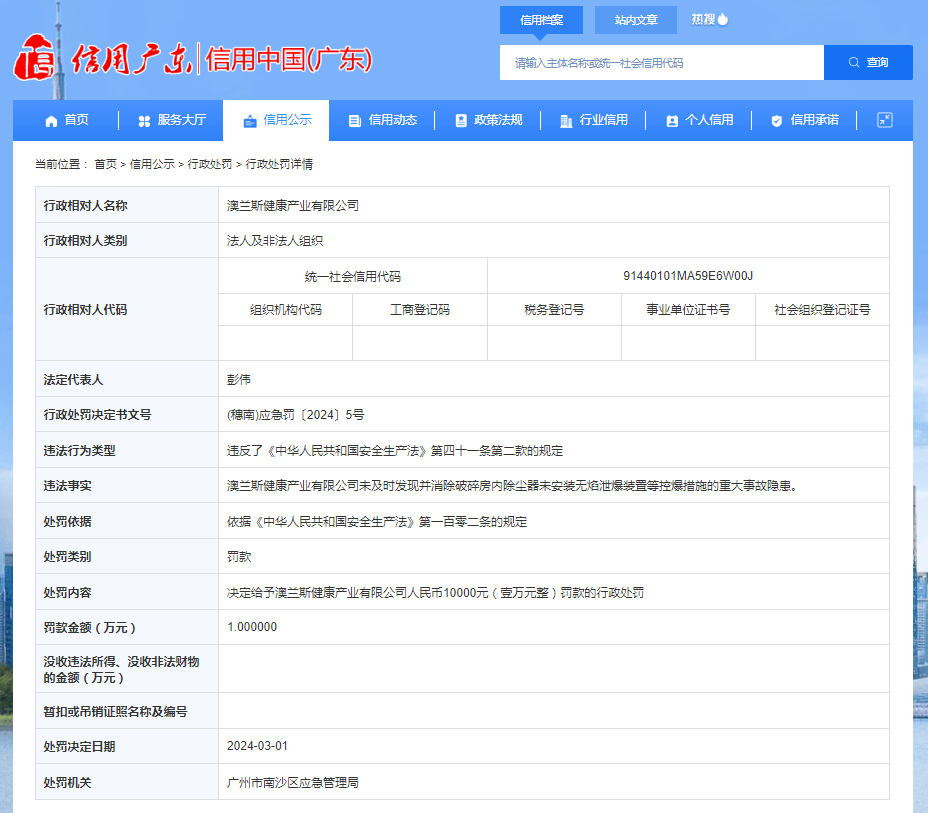Click the 处罚内容 decision text
This screenshot has height=813, width=928.
436,592
